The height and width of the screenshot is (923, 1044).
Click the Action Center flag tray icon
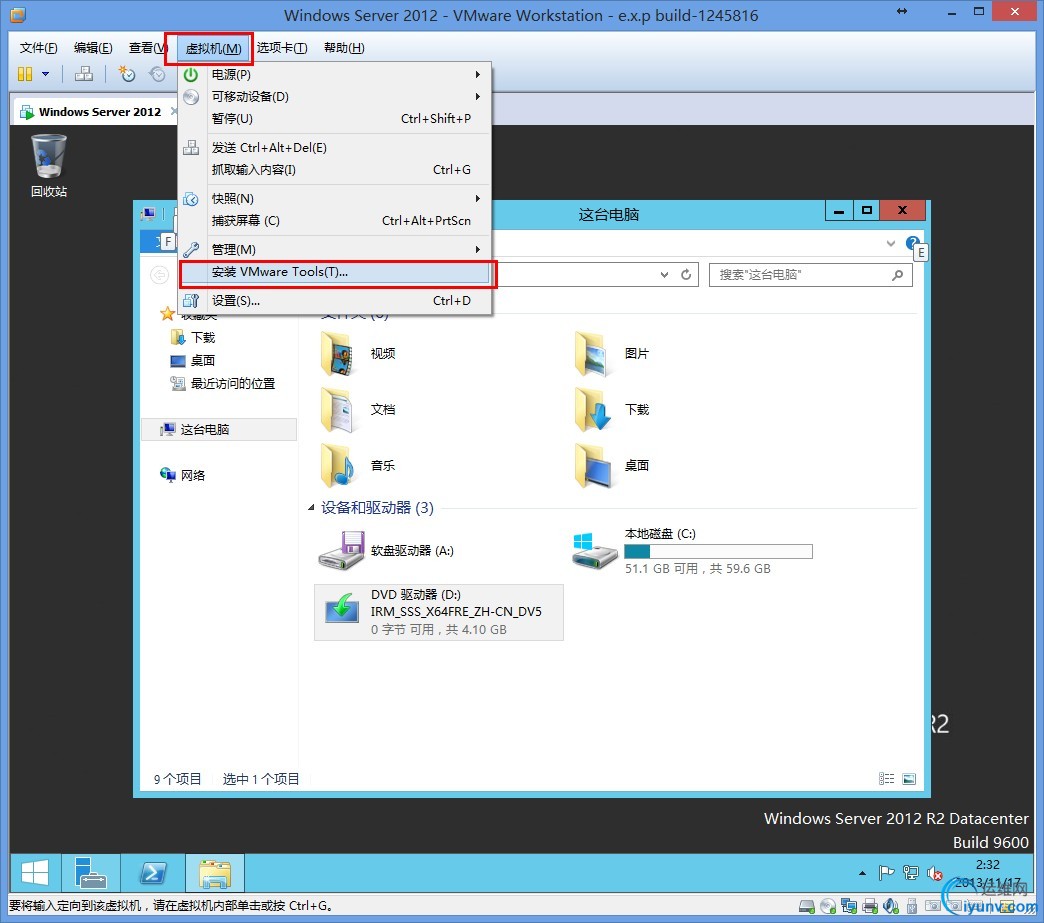point(886,872)
